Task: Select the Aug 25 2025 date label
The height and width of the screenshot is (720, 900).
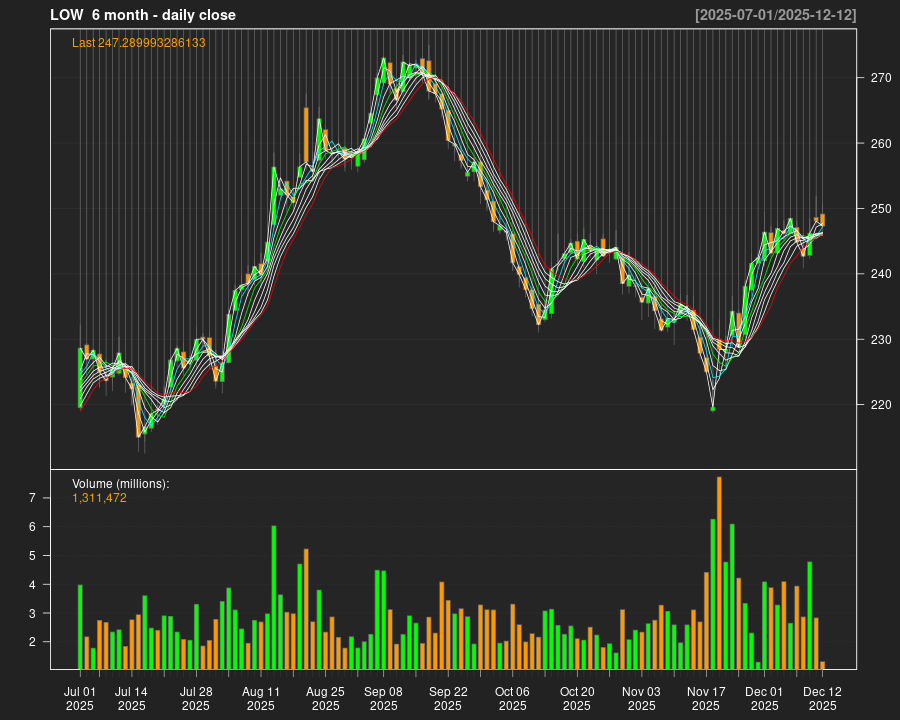Action: pos(325,698)
